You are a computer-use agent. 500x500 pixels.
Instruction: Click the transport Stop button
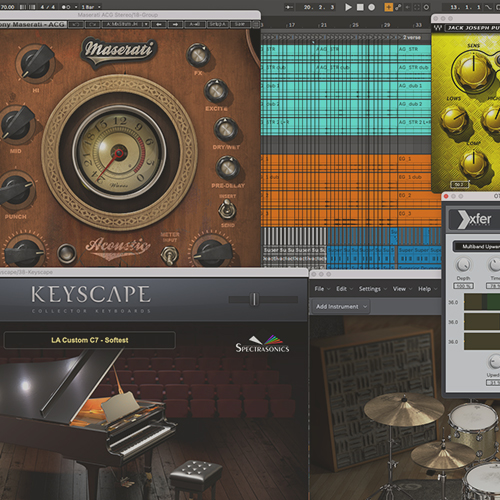pos(360,7)
